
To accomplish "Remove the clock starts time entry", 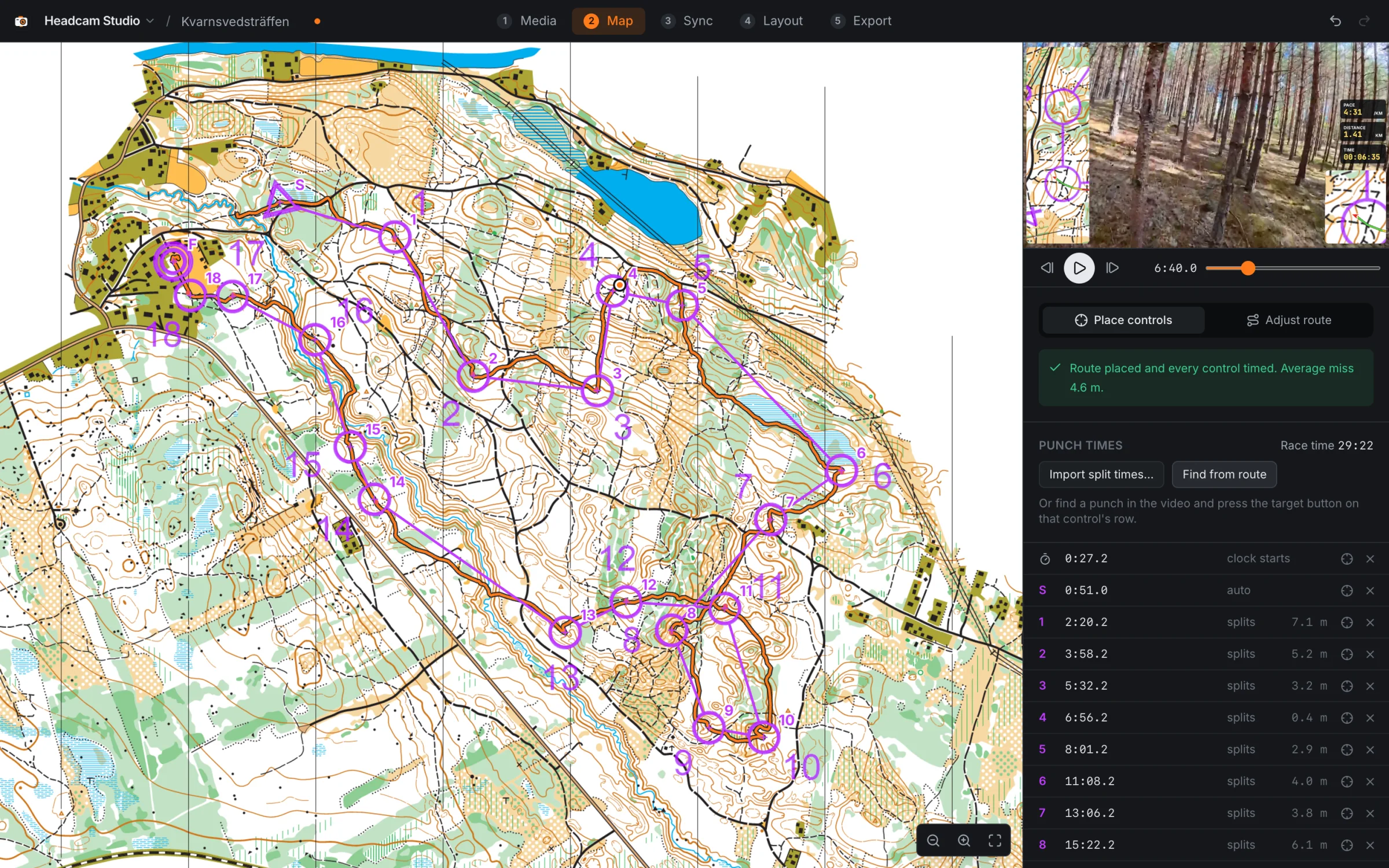I will (1370, 558).
